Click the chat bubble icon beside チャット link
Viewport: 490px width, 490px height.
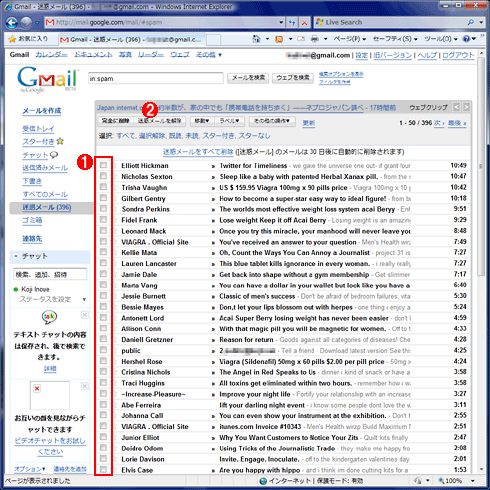[x=54, y=155]
